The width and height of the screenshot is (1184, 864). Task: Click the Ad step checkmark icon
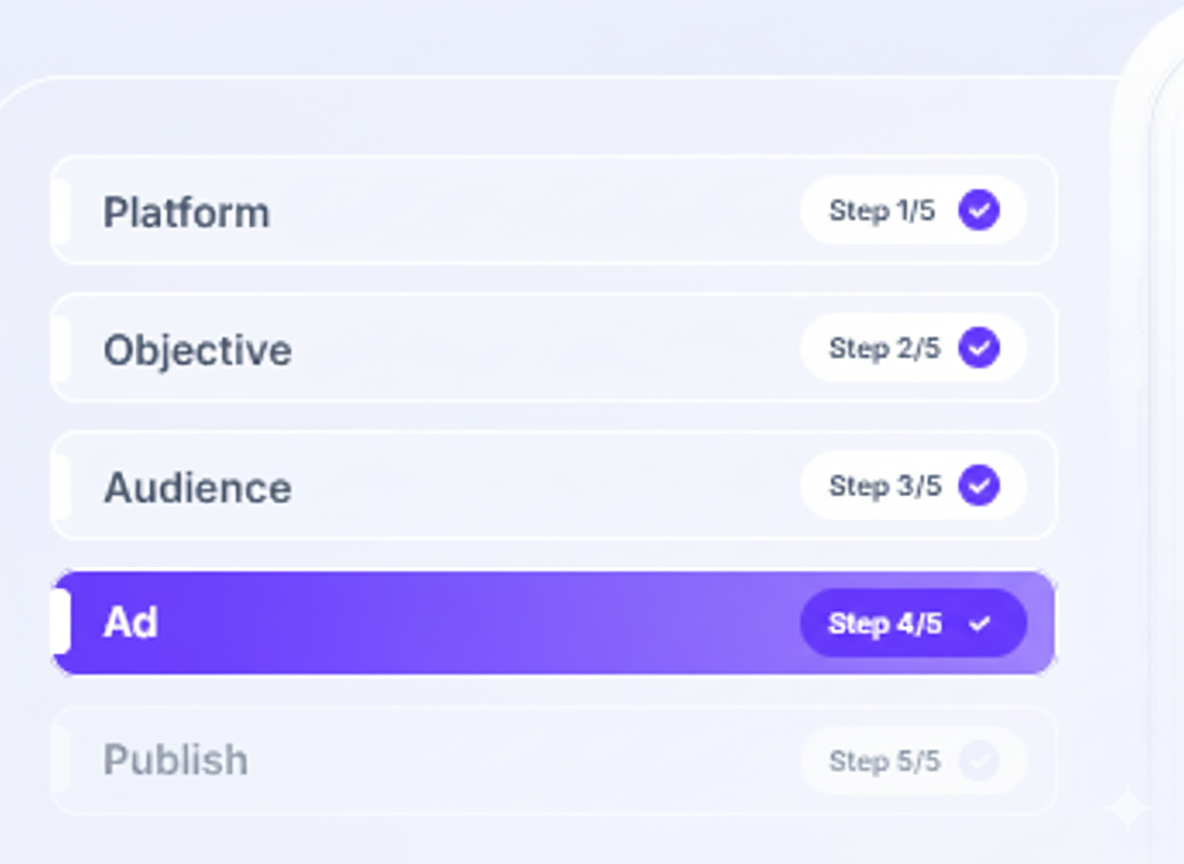979,623
